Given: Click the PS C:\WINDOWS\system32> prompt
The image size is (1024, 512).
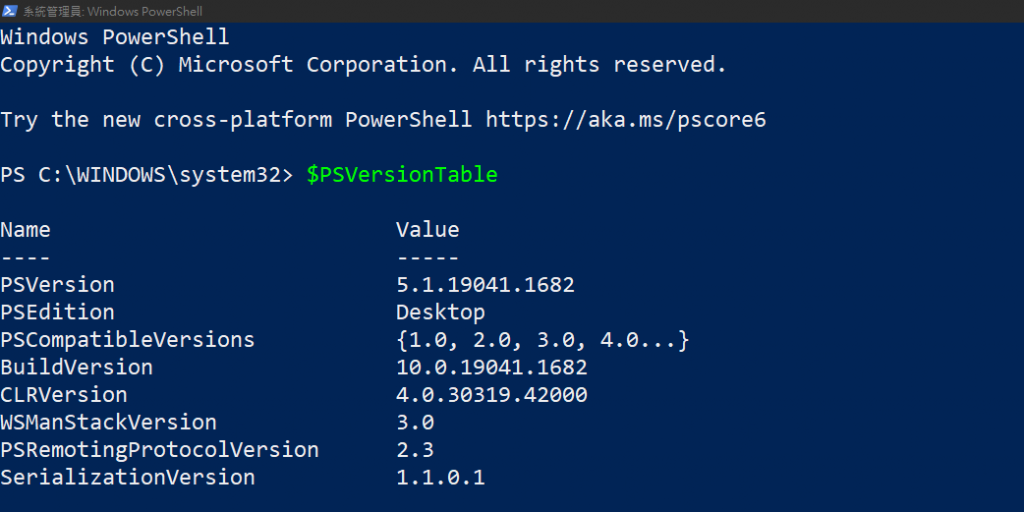Looking at the screenshot, I should (147, 175).
